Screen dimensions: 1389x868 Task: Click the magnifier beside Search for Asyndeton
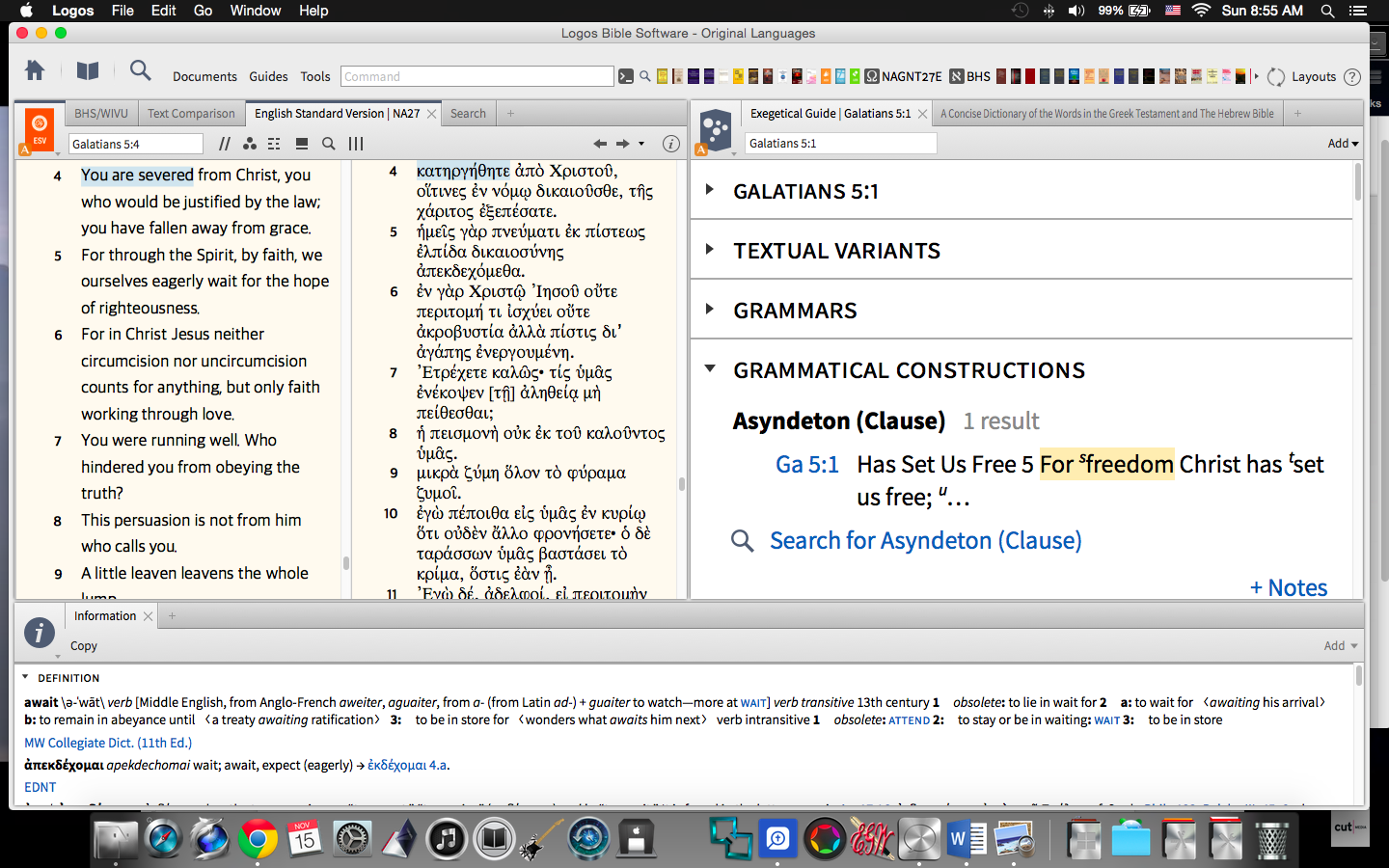(x=742, y=541)
